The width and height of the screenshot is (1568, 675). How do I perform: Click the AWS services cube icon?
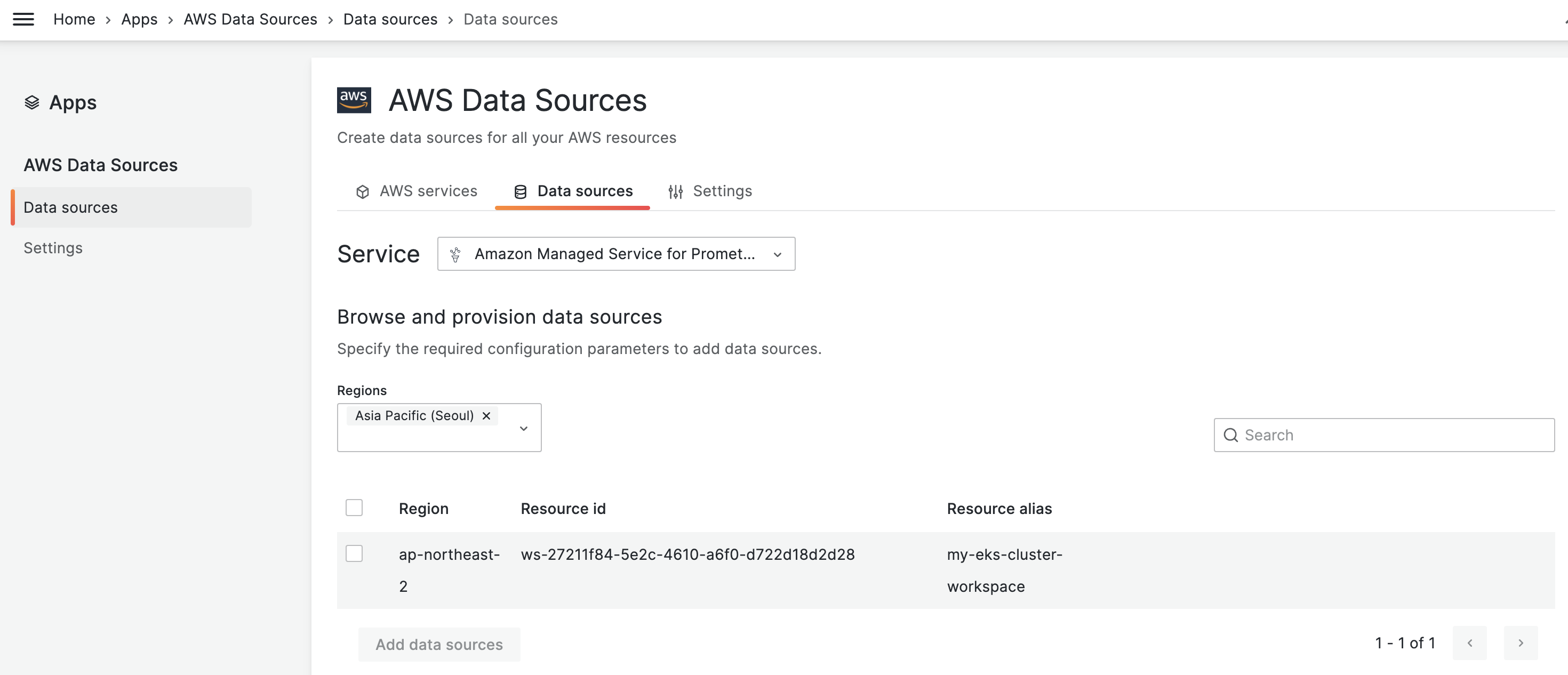coord(363,192)
